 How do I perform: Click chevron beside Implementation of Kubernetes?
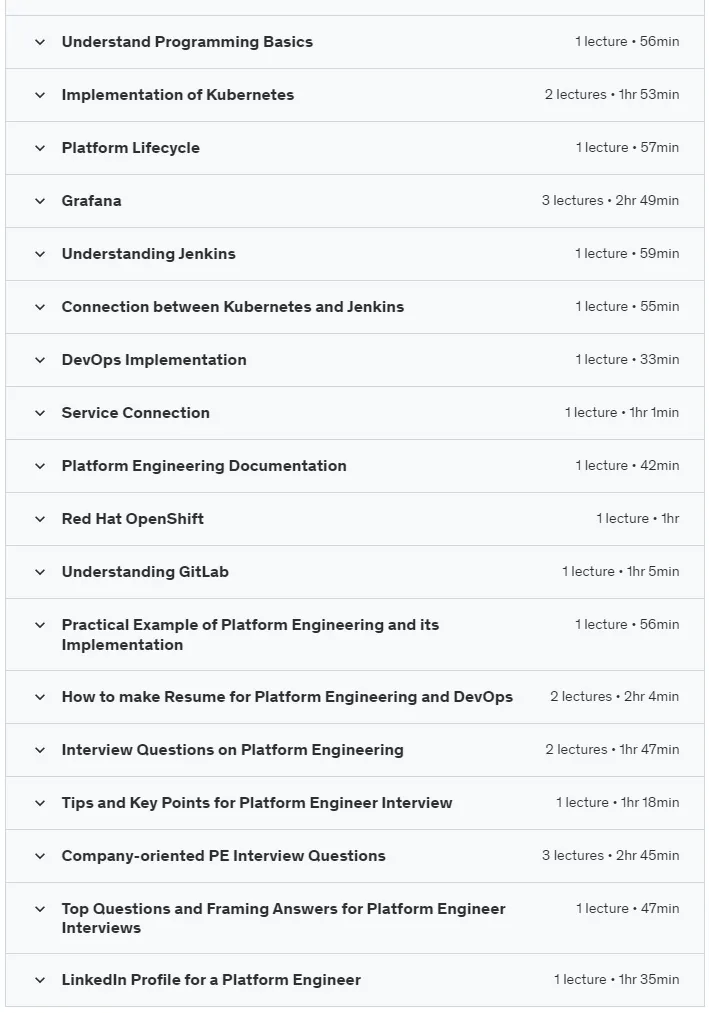tap(40, 95)
